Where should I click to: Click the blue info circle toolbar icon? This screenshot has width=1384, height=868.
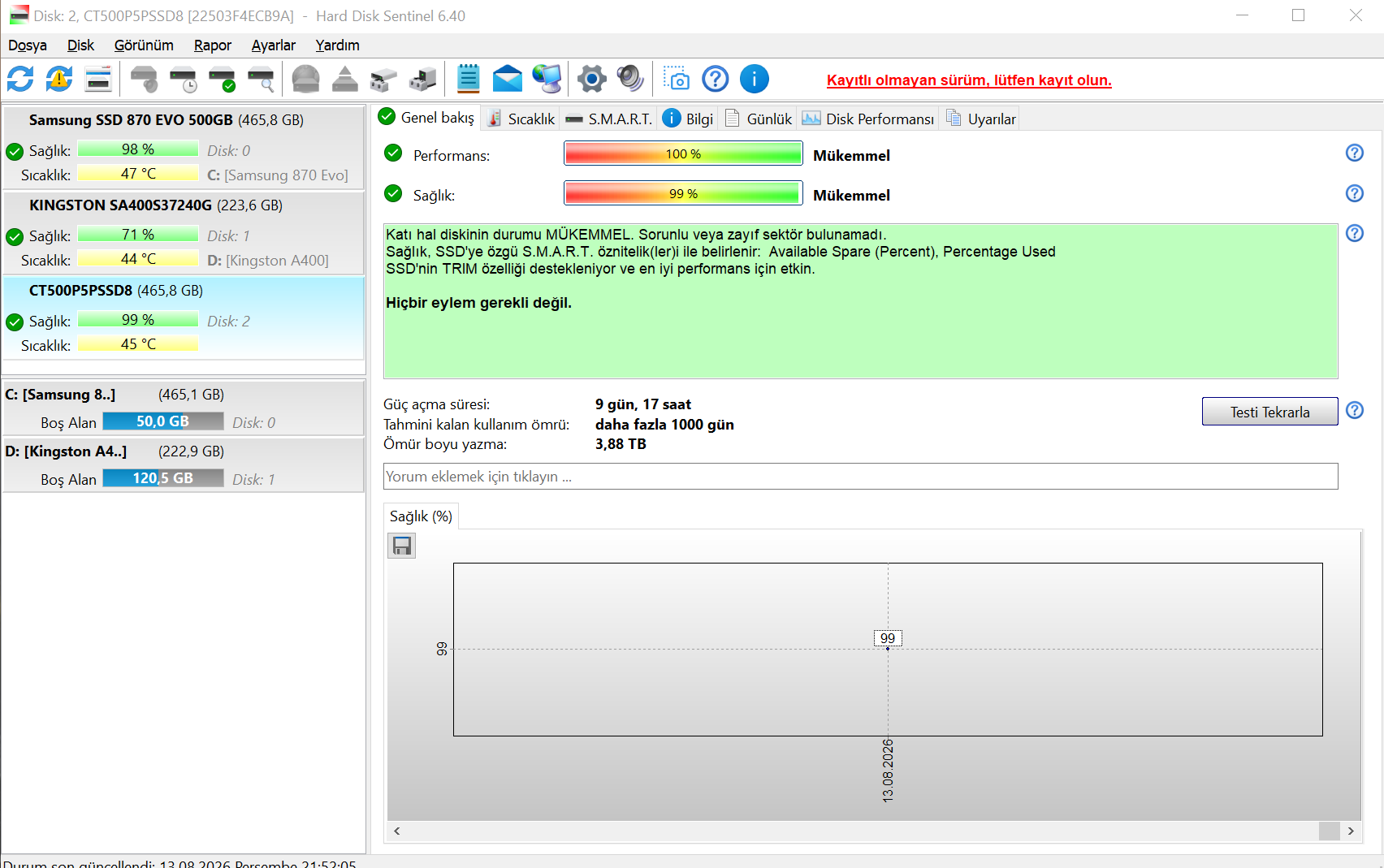(755, 79)
